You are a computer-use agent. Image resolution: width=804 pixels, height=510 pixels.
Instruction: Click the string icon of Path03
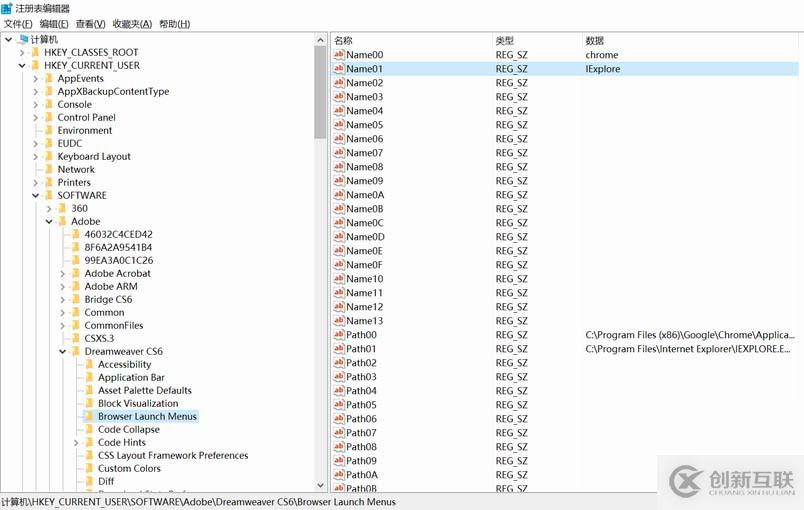pos(339,376)
